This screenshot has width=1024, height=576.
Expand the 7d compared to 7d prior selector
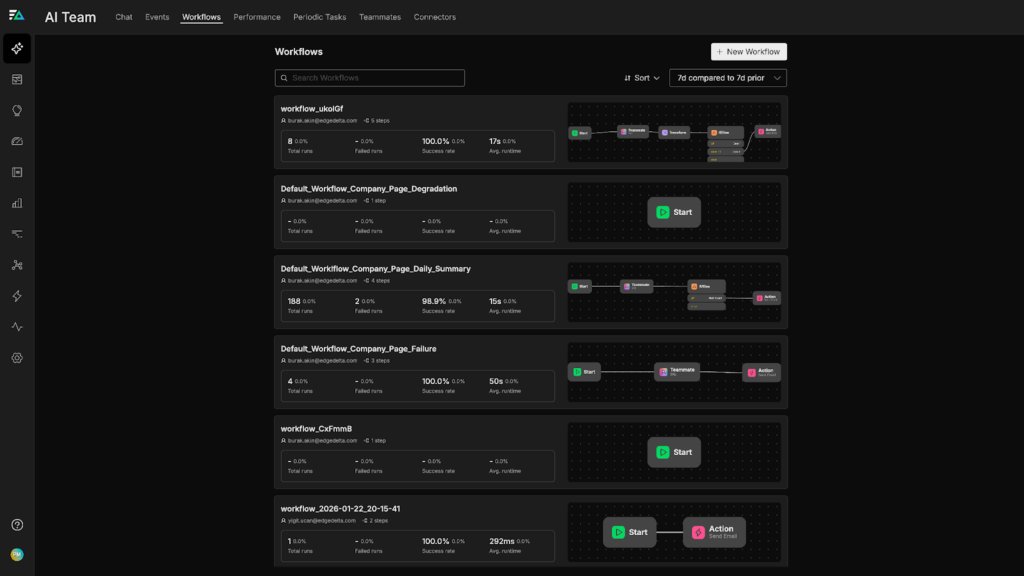coord(728,78)
